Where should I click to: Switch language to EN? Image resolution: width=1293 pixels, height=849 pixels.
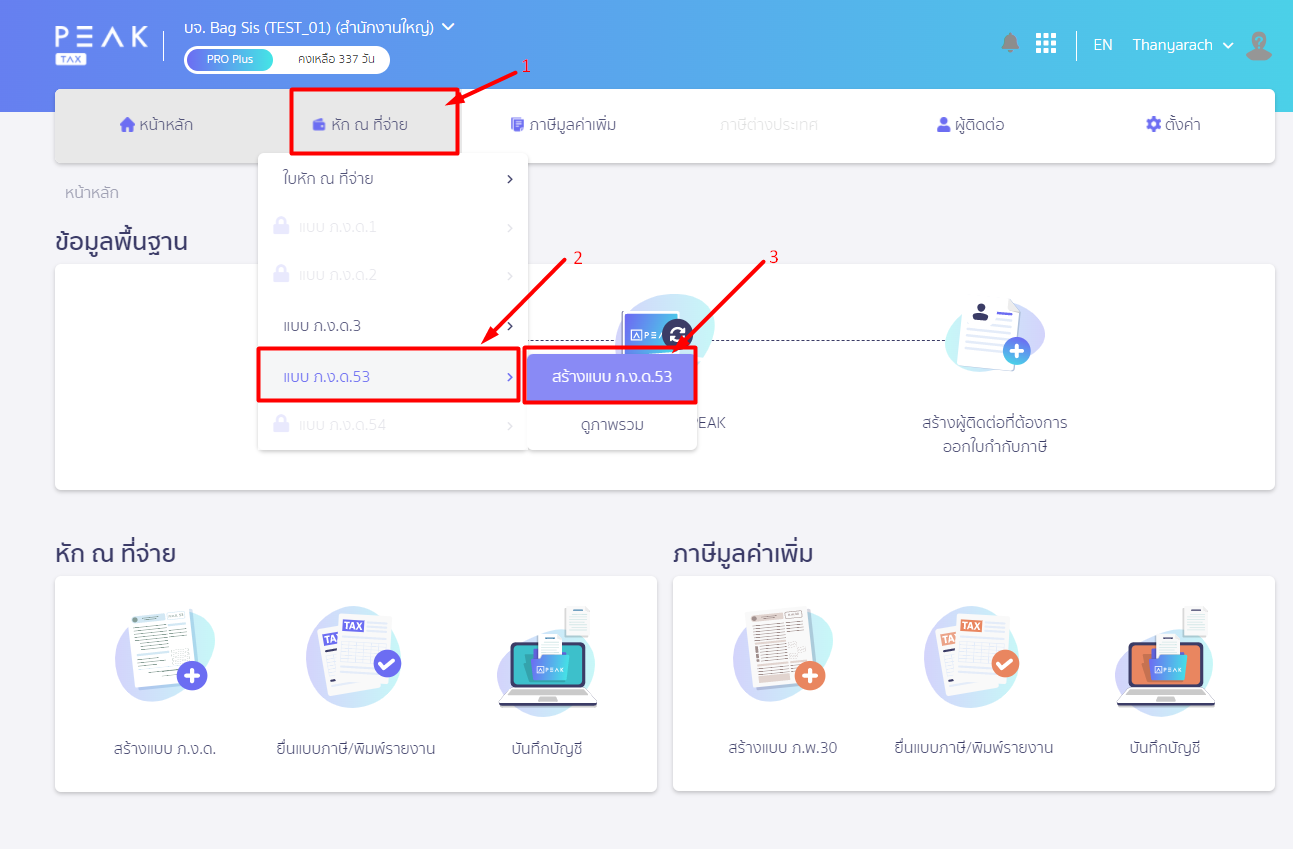click(x=1102, y=45)
